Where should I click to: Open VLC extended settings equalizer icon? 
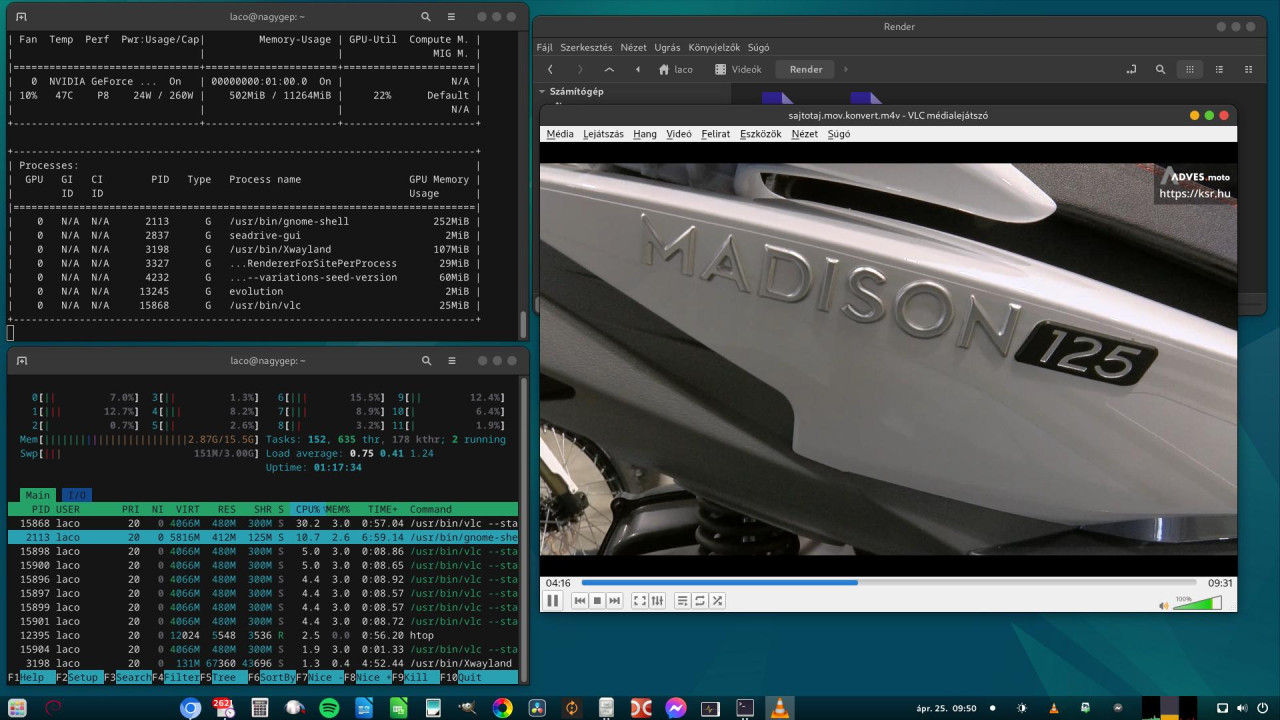[x=657, y=600]
